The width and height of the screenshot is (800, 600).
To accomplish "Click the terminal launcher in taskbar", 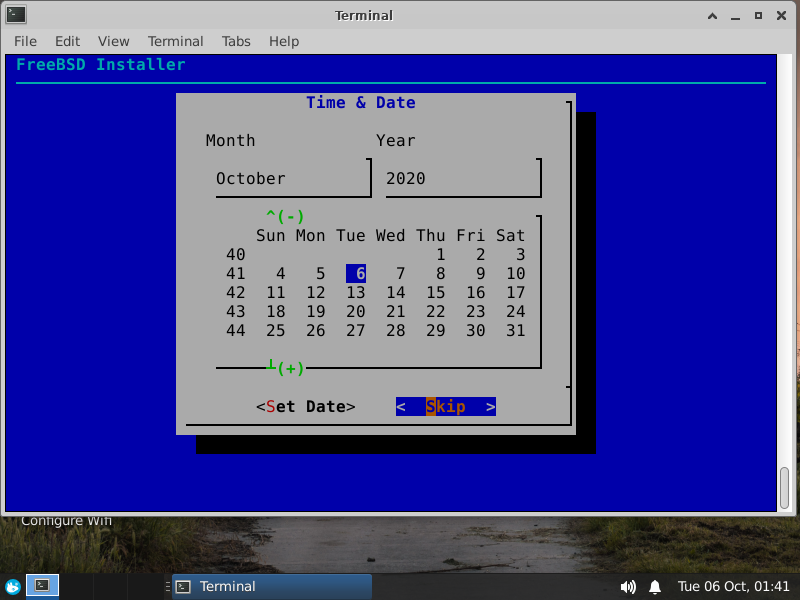I will [42, 586].
